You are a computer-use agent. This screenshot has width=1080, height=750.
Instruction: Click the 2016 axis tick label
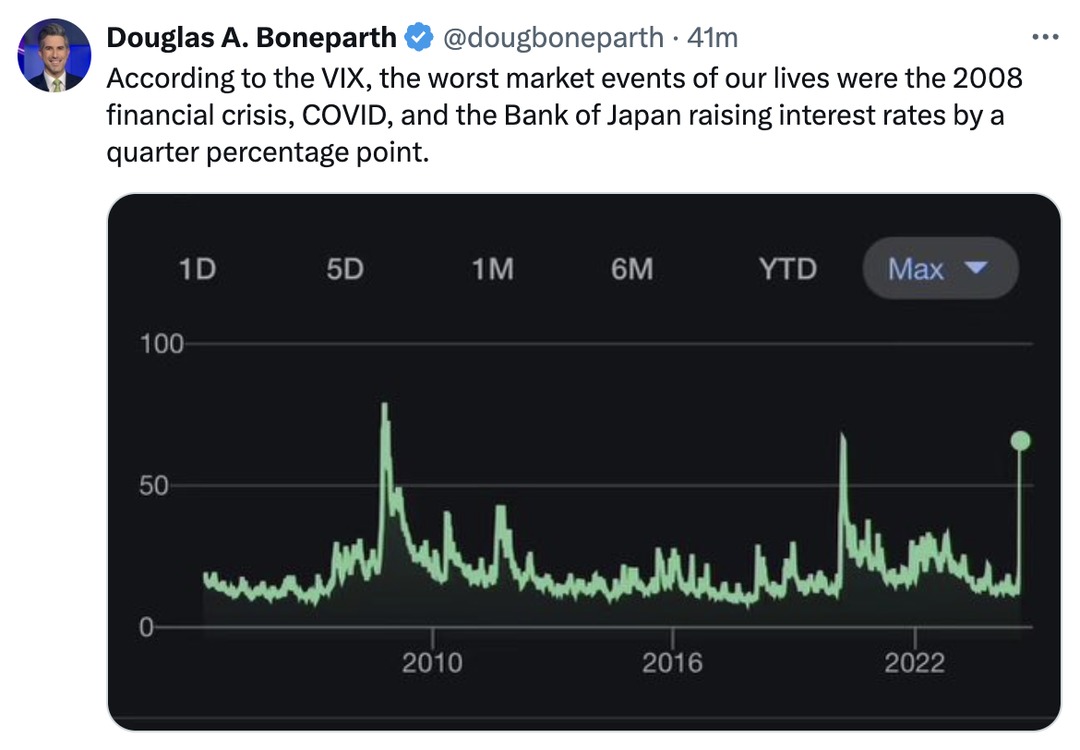672,663
